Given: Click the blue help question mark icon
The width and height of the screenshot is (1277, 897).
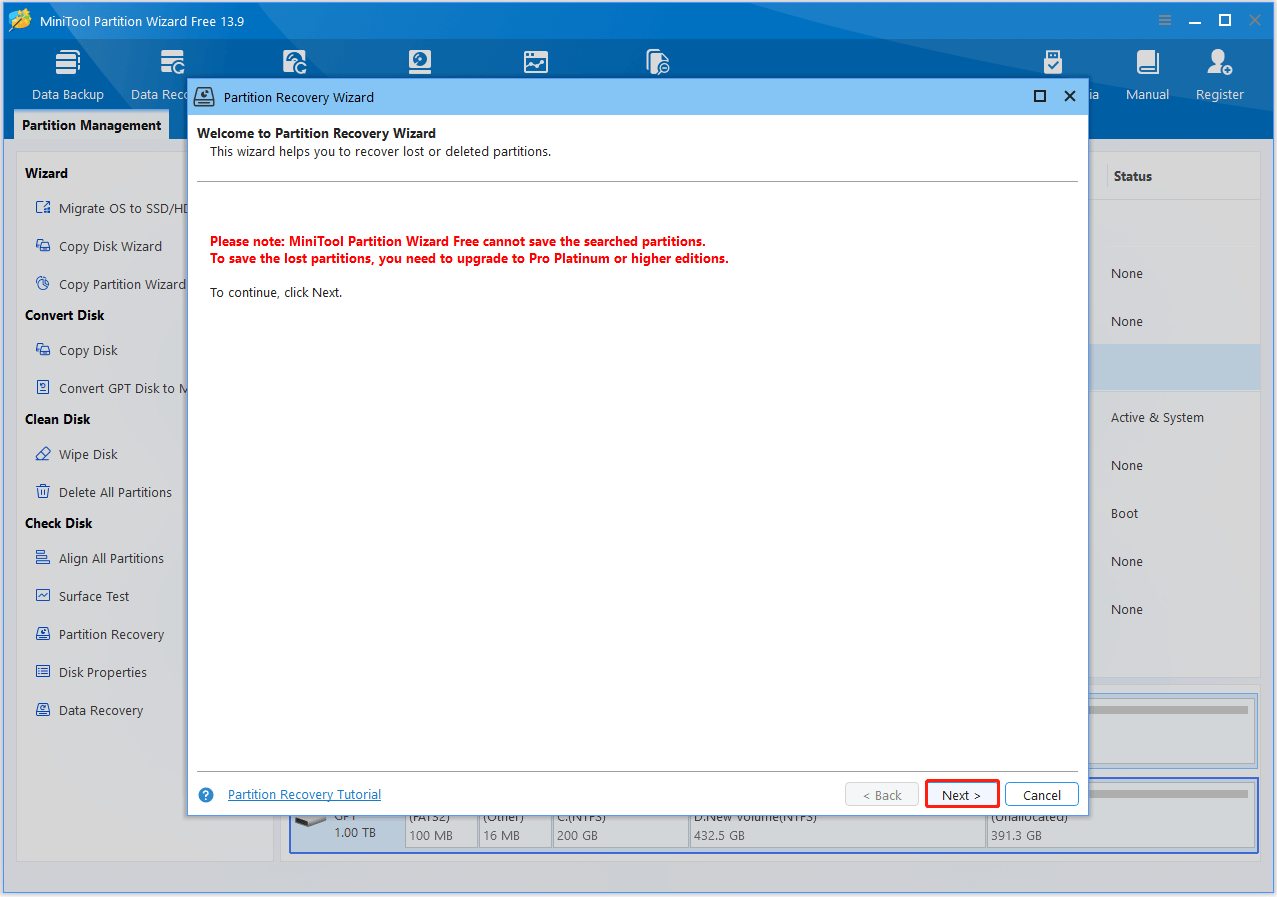Looking at the screenshot, I should point(206,795).
